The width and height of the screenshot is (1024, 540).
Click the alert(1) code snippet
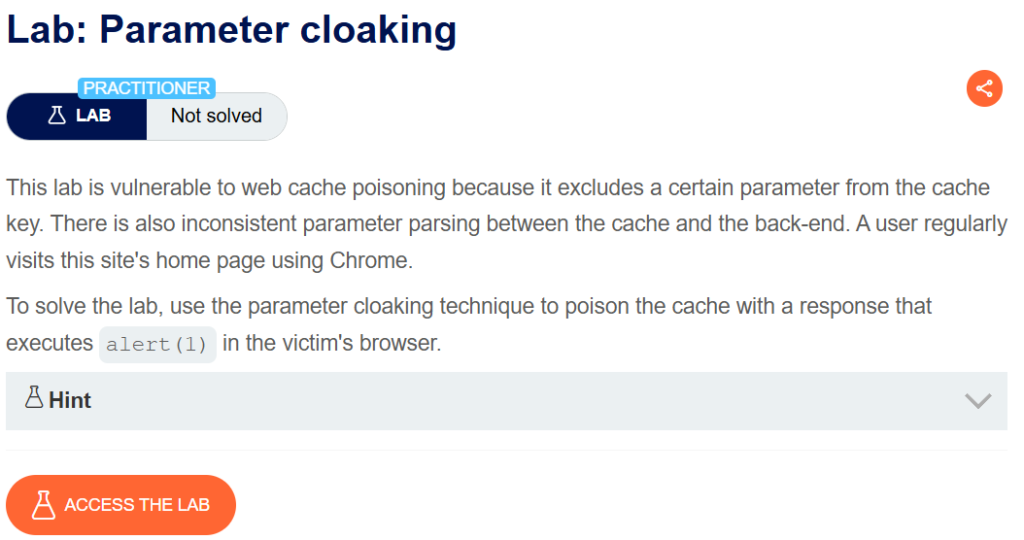[158, 344]
